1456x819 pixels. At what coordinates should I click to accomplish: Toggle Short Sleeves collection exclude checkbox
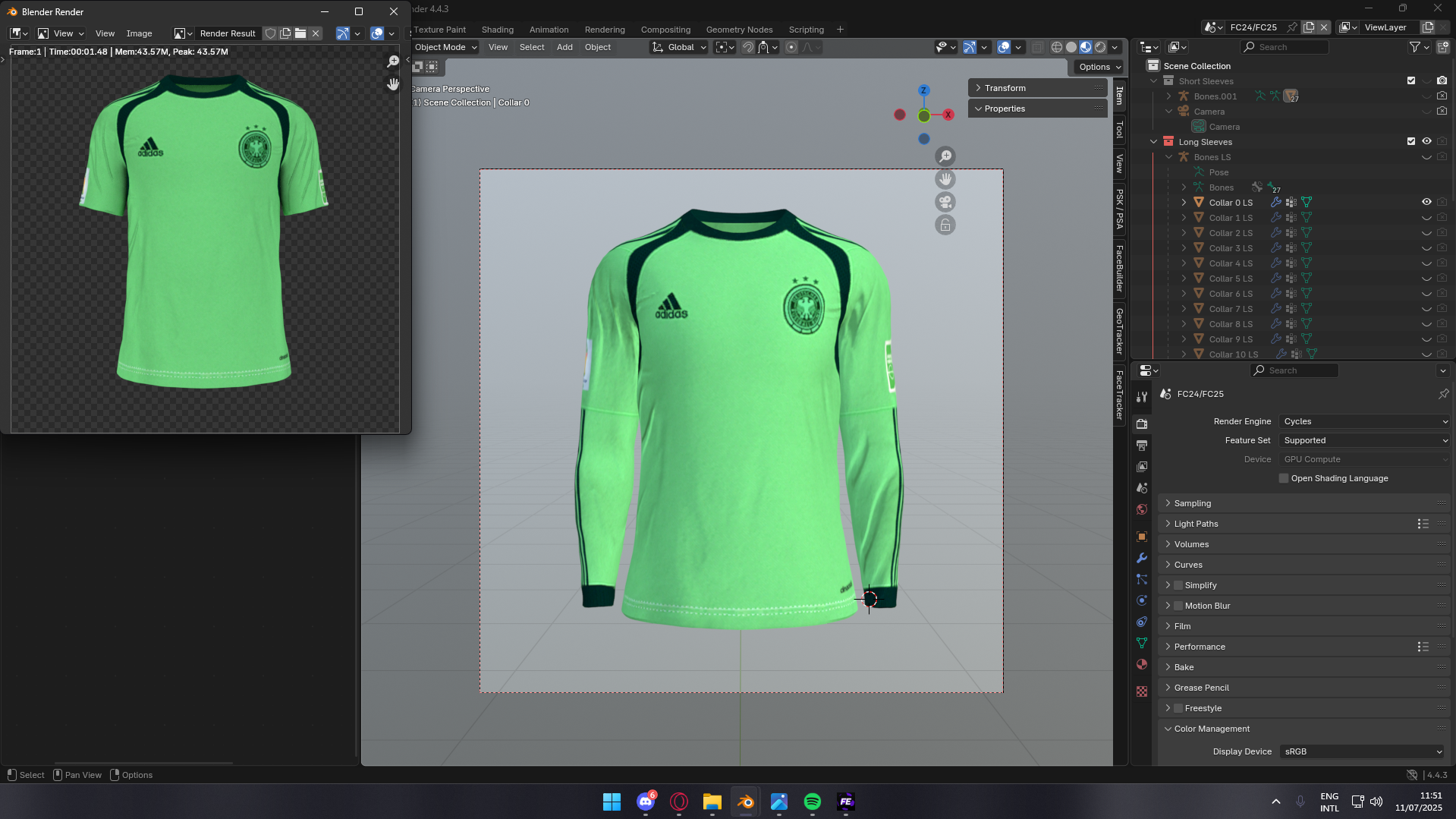1411,80
